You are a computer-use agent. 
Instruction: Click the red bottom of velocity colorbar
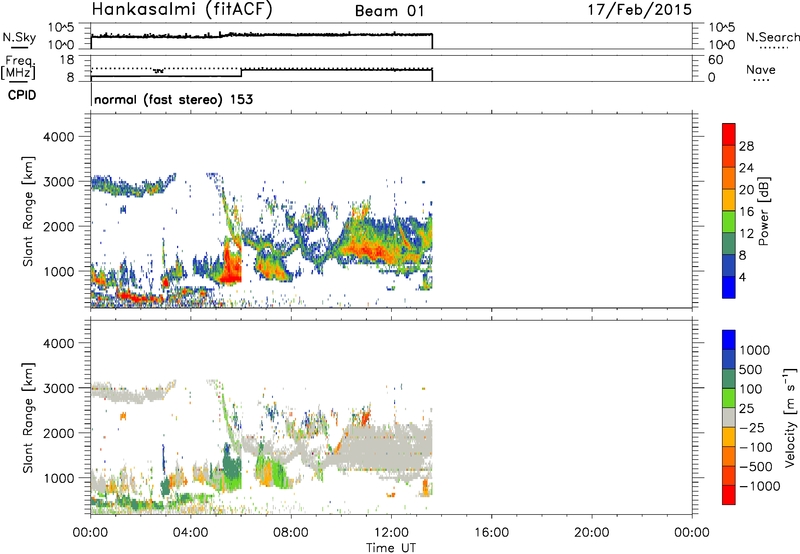[x=729, y=495]
